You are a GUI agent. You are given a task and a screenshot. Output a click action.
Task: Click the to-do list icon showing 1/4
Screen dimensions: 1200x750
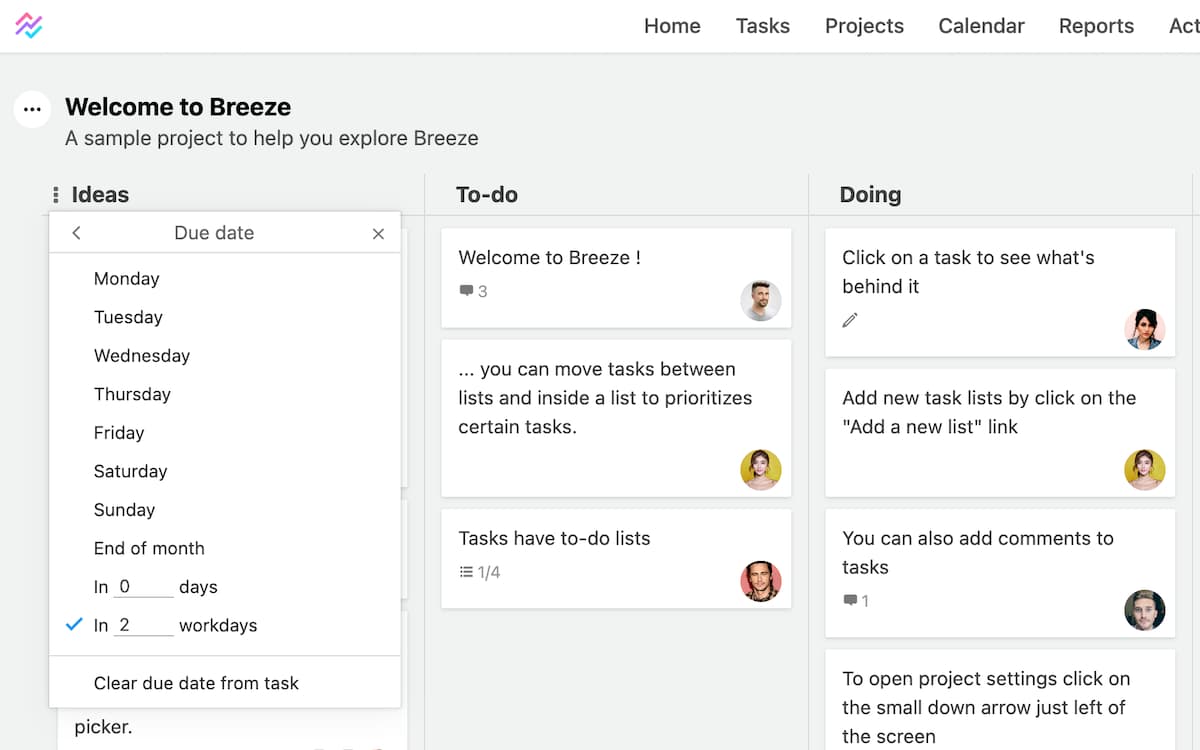466,572
